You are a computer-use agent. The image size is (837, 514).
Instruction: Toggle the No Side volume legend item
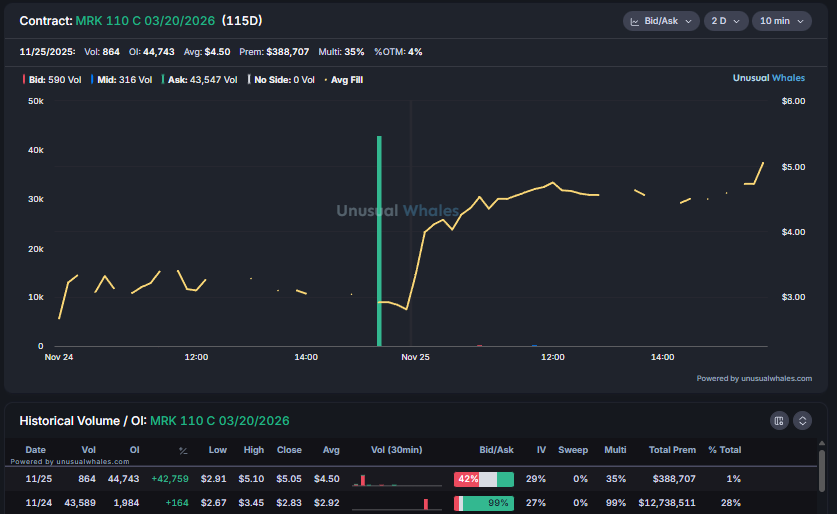click(283, 80)
